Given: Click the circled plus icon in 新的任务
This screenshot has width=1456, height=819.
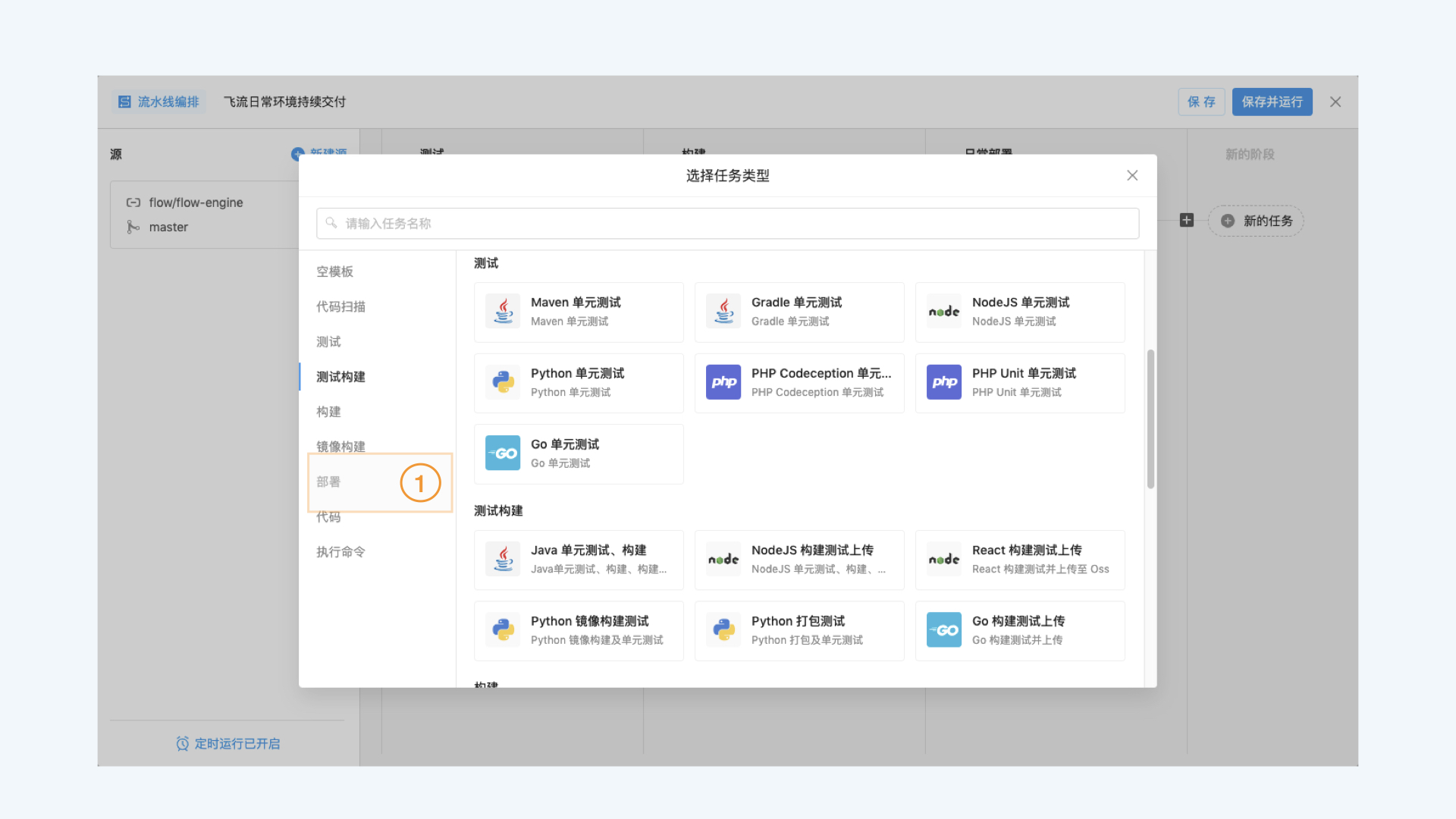Looking at the screenshot, I should pyautogui.click(x=1228, y=221).
